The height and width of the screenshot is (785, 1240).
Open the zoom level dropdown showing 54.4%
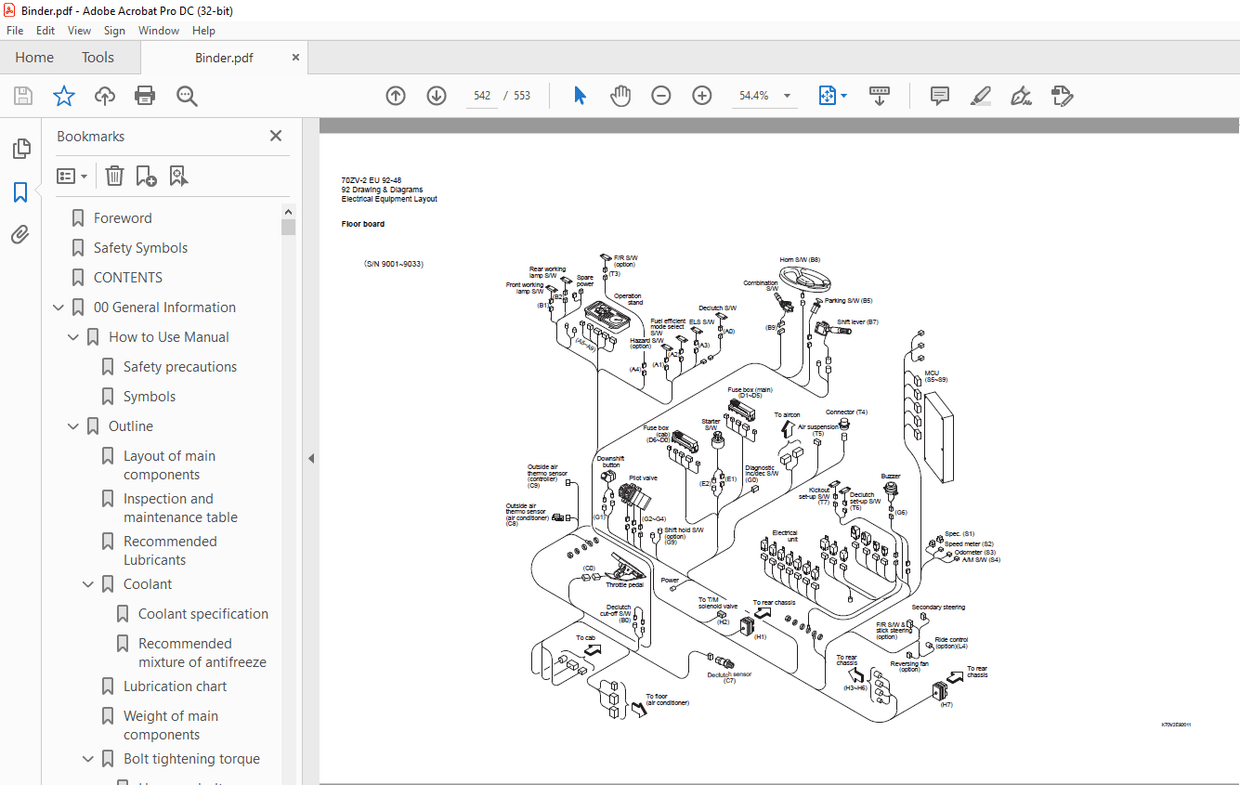(x=787, y=95)
